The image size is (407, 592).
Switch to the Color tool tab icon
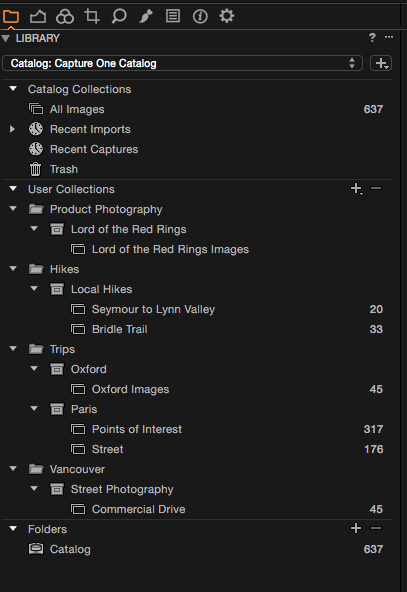pos(65,16)
